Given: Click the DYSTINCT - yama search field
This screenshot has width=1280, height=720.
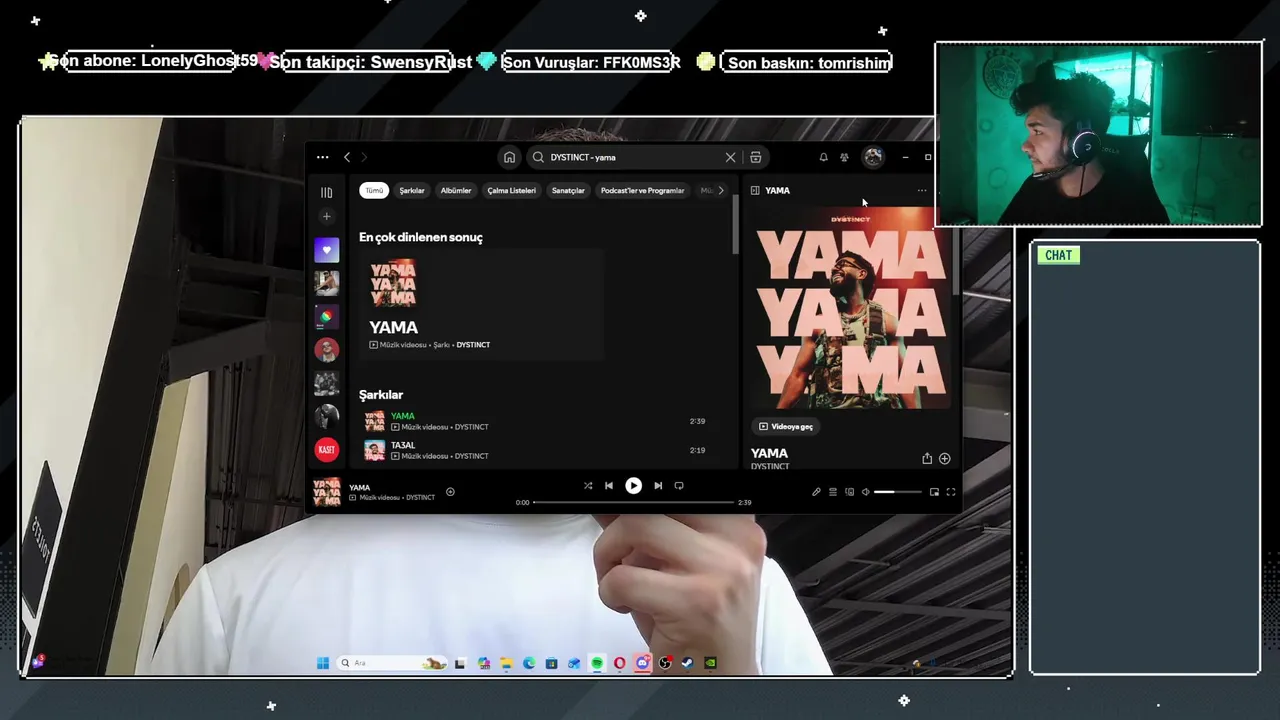Looking at the screenshot, I should (x=634, y=157).
